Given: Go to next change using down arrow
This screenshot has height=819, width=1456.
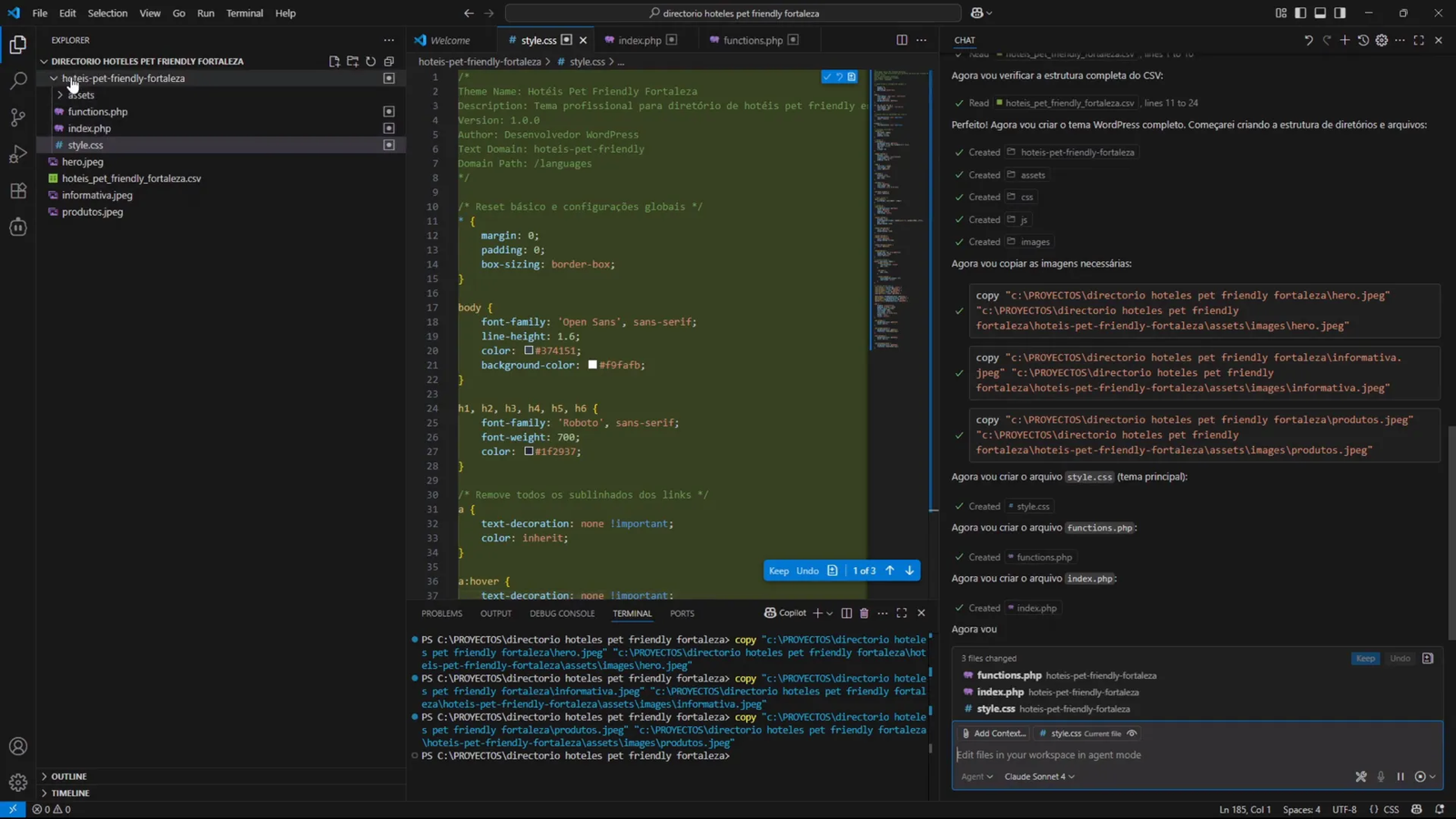Looking at the screenshot, I should click(x=909, y=571).
